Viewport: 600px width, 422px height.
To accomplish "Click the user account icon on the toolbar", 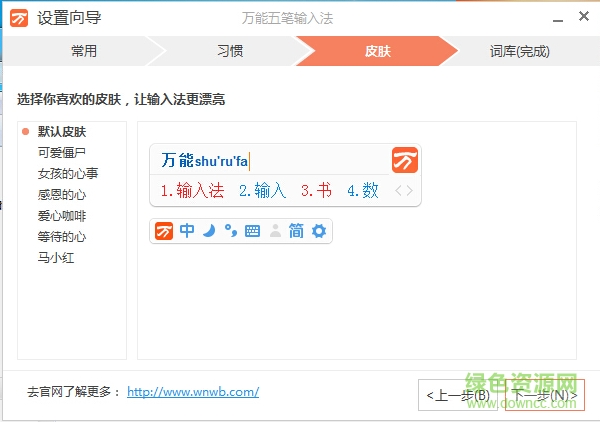I will click(275, 231).
